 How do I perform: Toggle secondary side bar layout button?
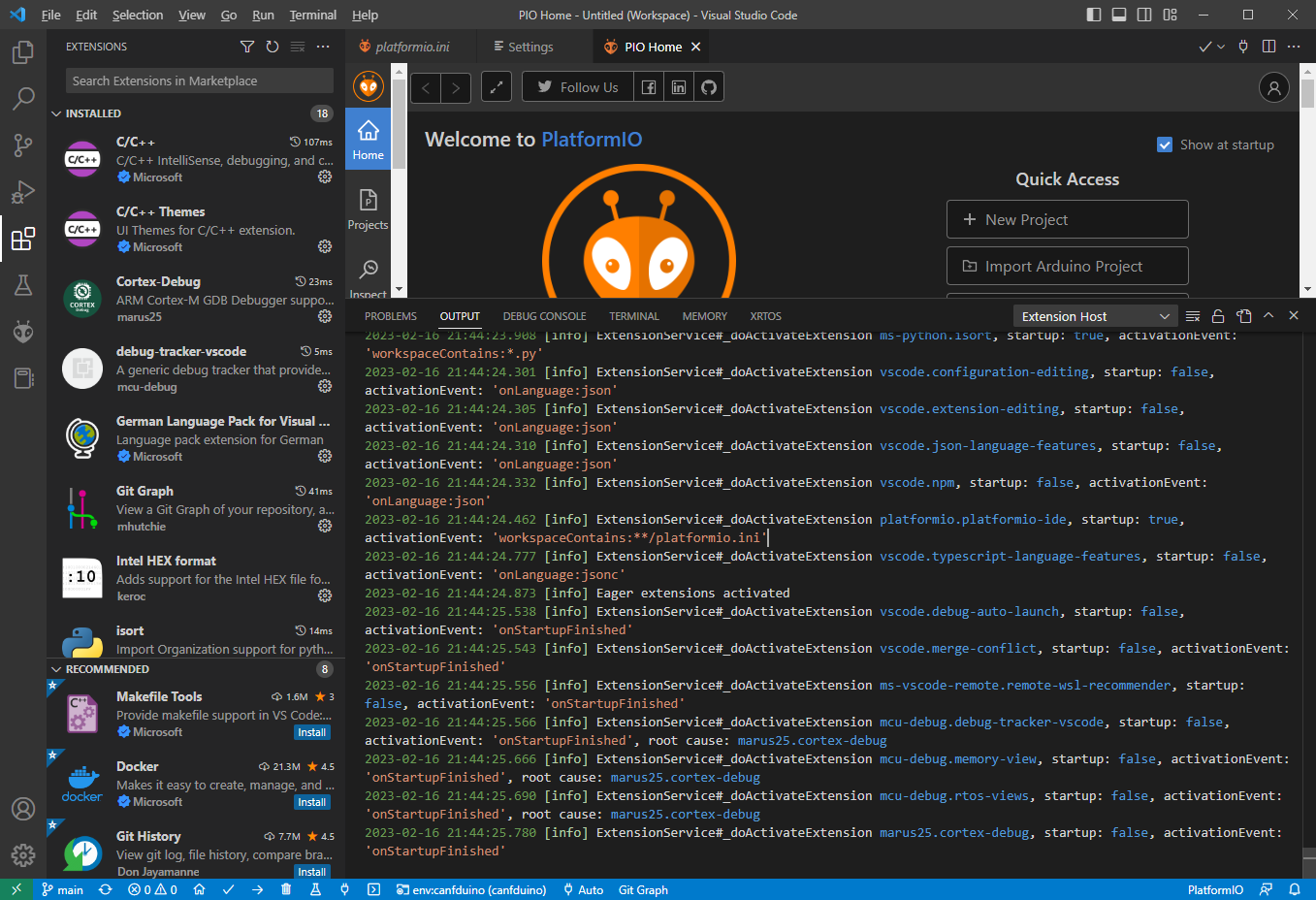click(1144, 15)
